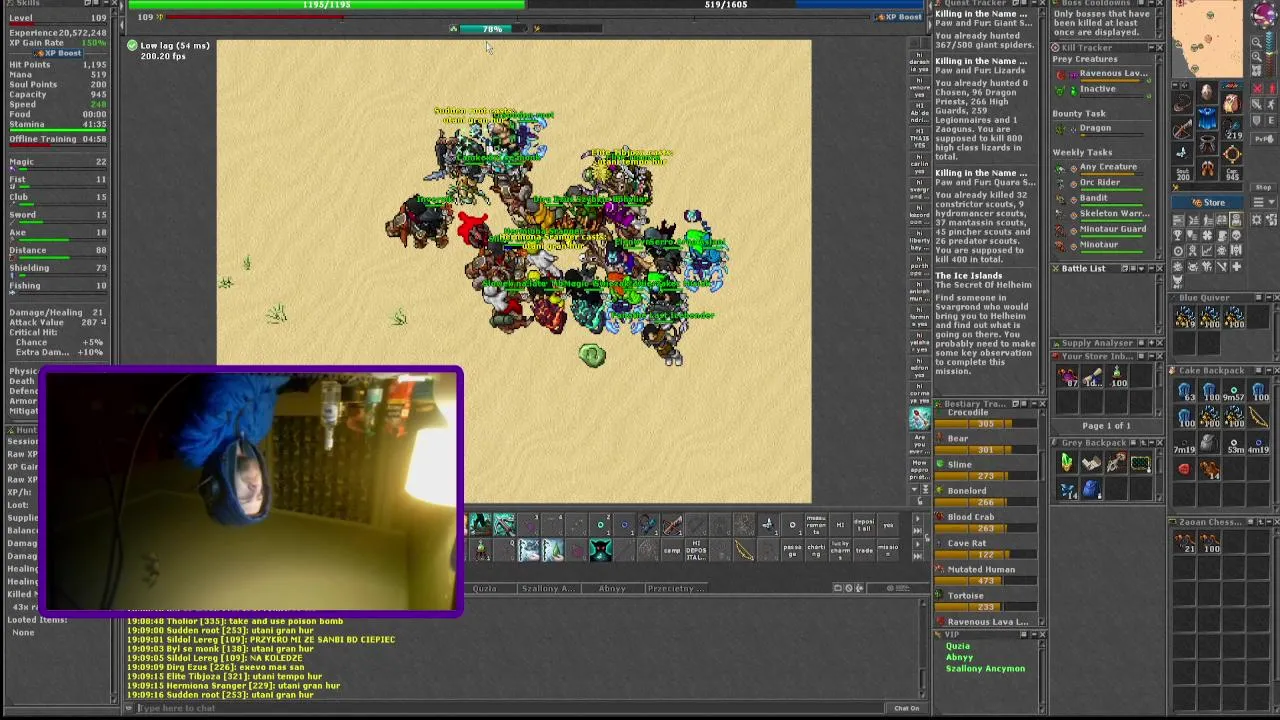Toggle the shield defensive stance button
Screen dimensions: 1280x720
[1256, 121]
